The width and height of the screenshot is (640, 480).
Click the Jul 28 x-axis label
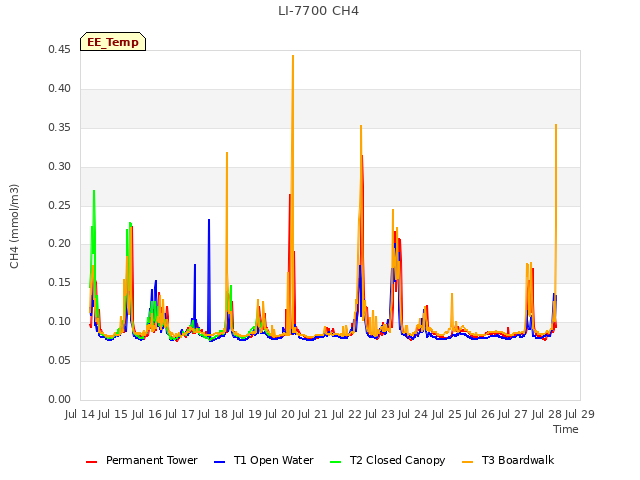point(547,414)
